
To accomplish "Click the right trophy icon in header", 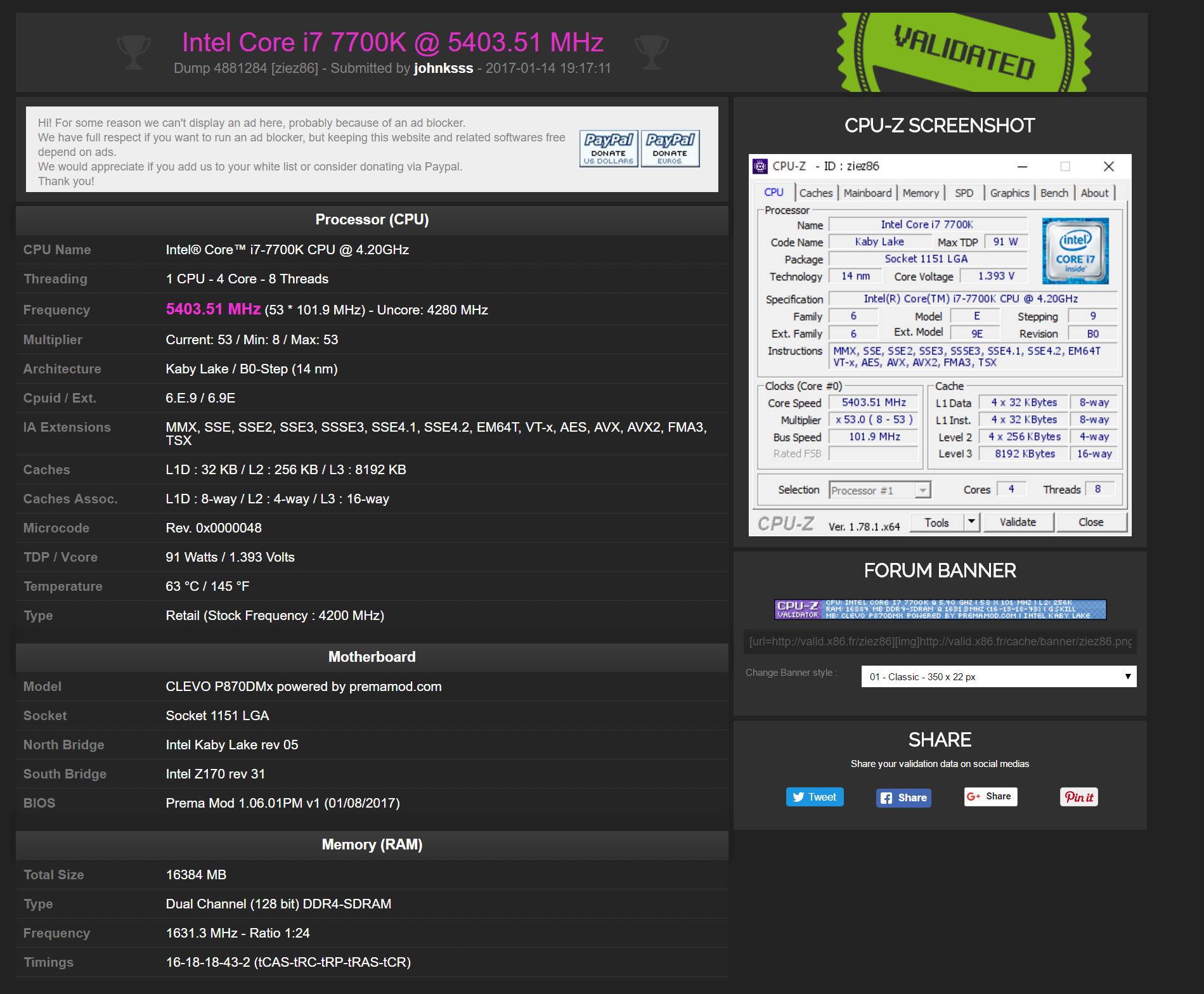I will [652, 52].
